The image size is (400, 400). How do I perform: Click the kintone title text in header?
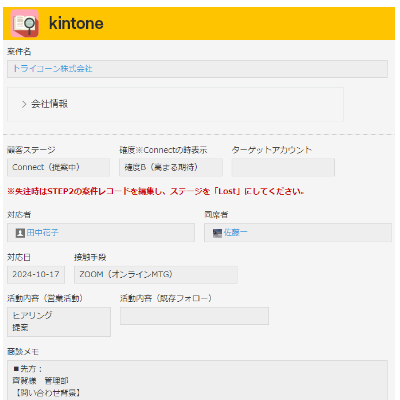[x=76, y=23]
